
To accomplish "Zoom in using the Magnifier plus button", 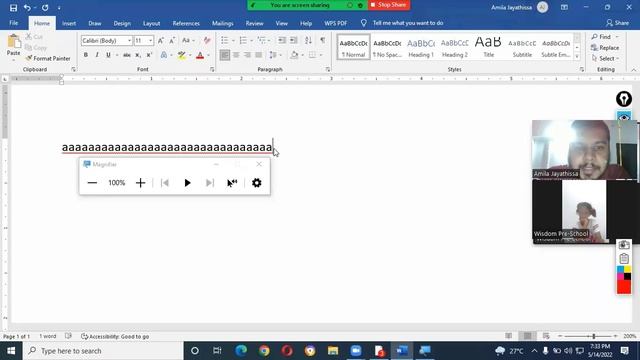I will point(140,182).
